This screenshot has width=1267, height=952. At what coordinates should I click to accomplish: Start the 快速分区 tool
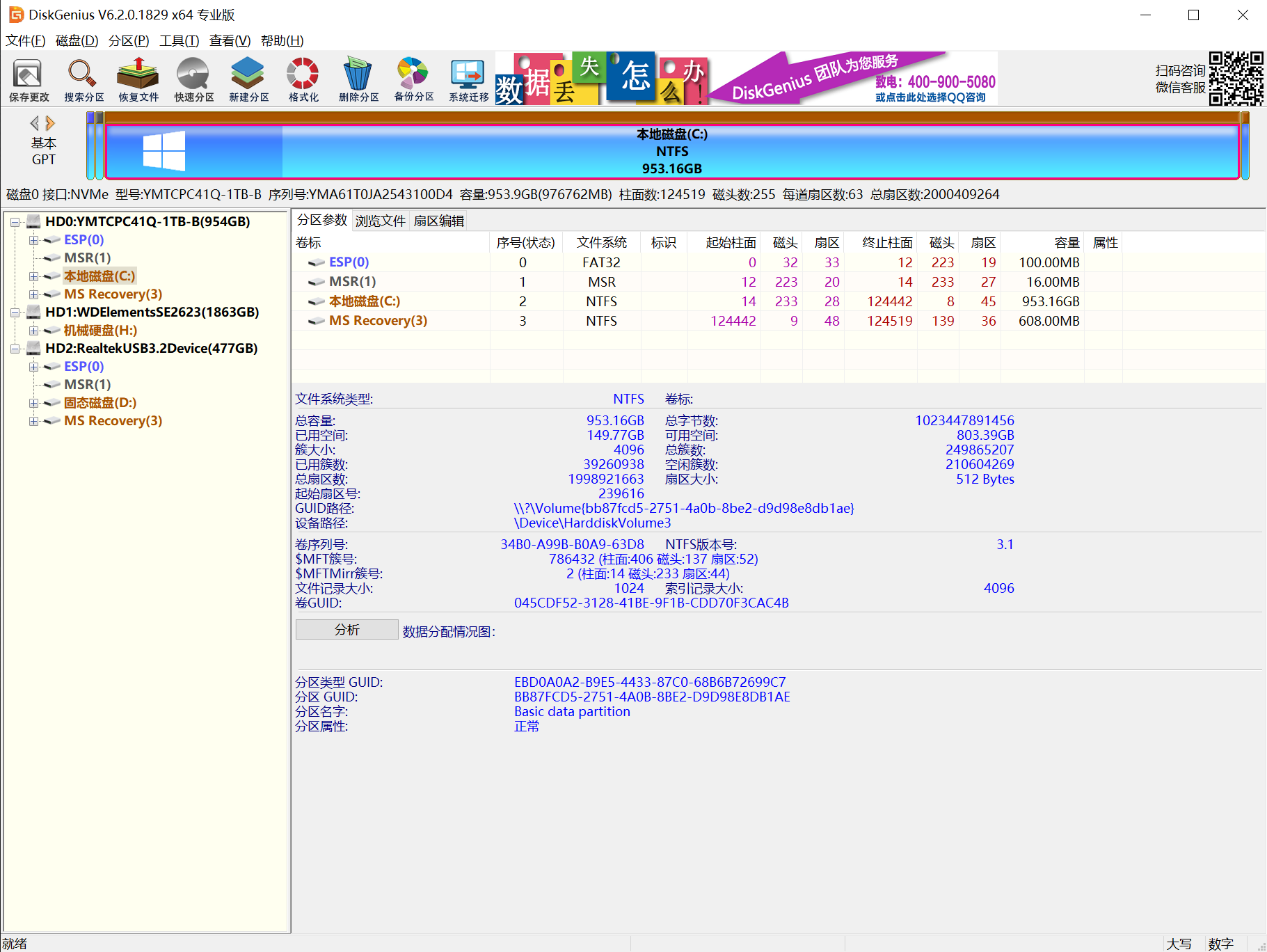[x=193, y=79]
